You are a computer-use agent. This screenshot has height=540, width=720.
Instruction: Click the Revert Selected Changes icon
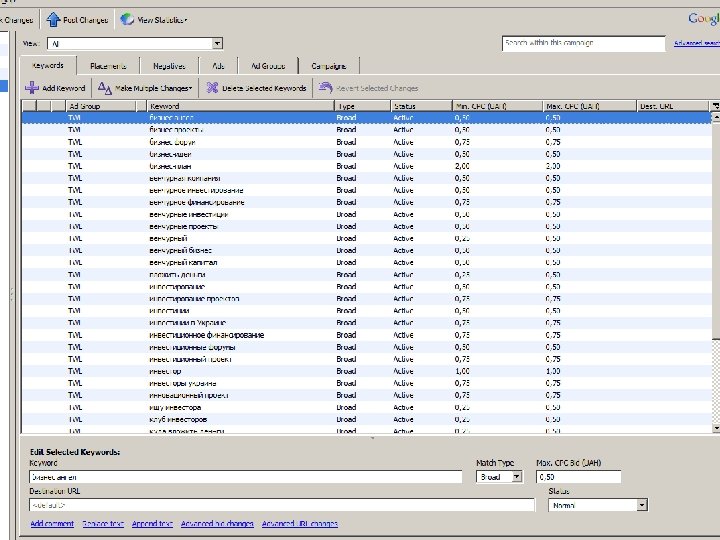[x=325, y=88]
